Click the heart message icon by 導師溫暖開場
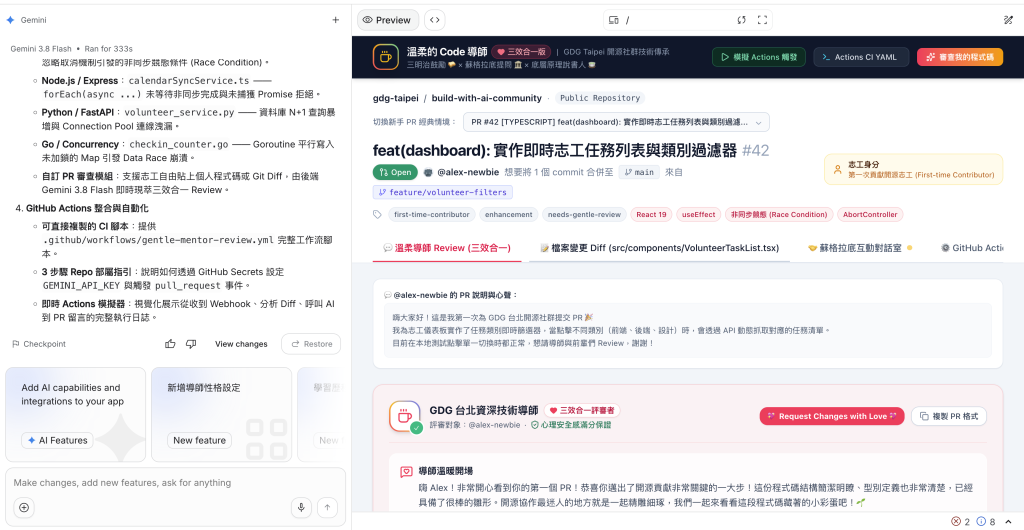 (x=406, y=471)
